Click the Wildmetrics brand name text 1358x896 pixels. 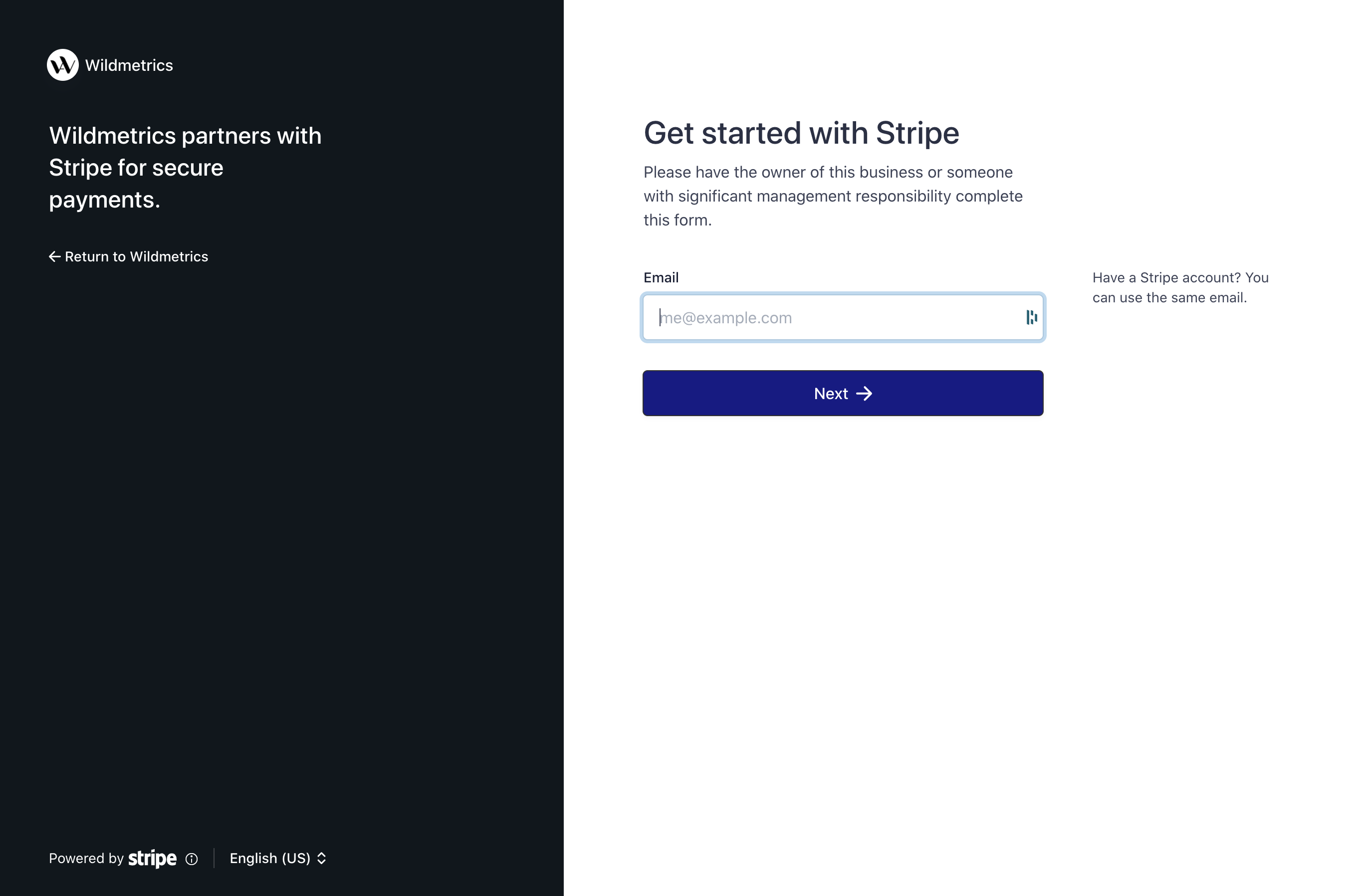point(129,65)
